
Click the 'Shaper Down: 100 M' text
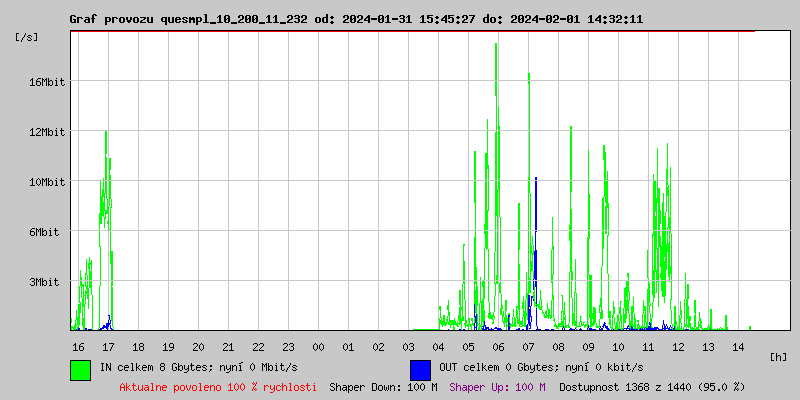point(383,386)
